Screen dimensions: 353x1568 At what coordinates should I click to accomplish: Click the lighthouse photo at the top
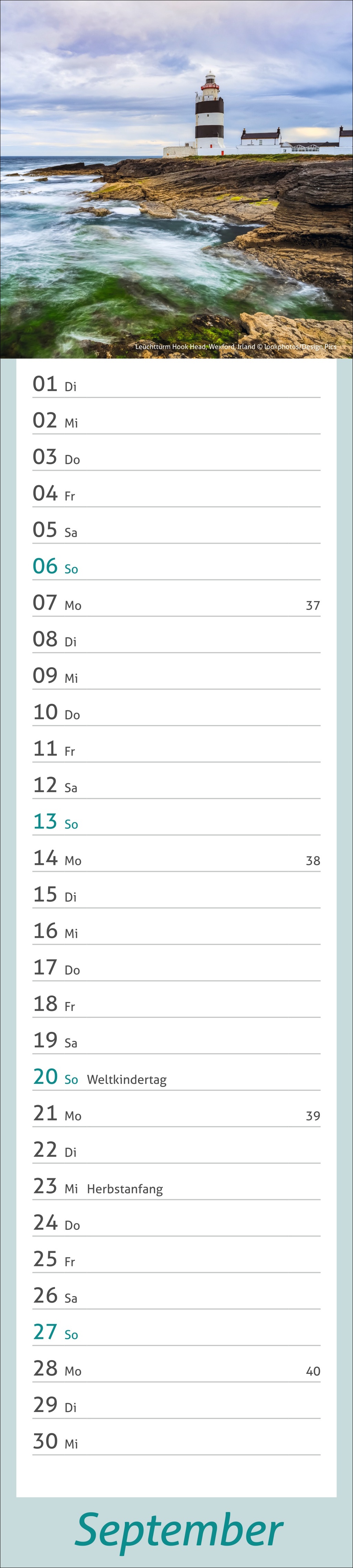click(176, 179)
